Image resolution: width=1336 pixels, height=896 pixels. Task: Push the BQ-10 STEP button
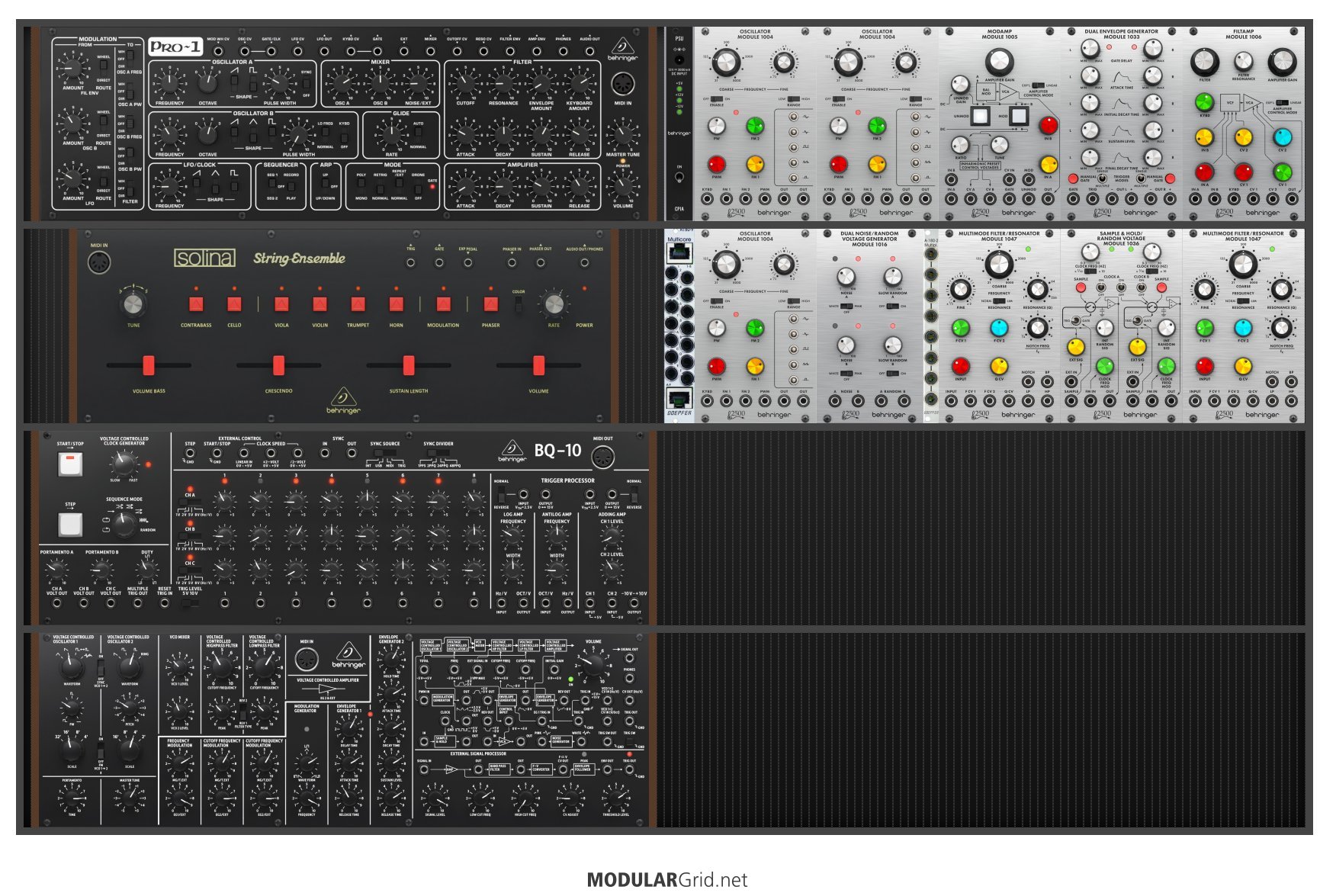[x=70, y=524]
